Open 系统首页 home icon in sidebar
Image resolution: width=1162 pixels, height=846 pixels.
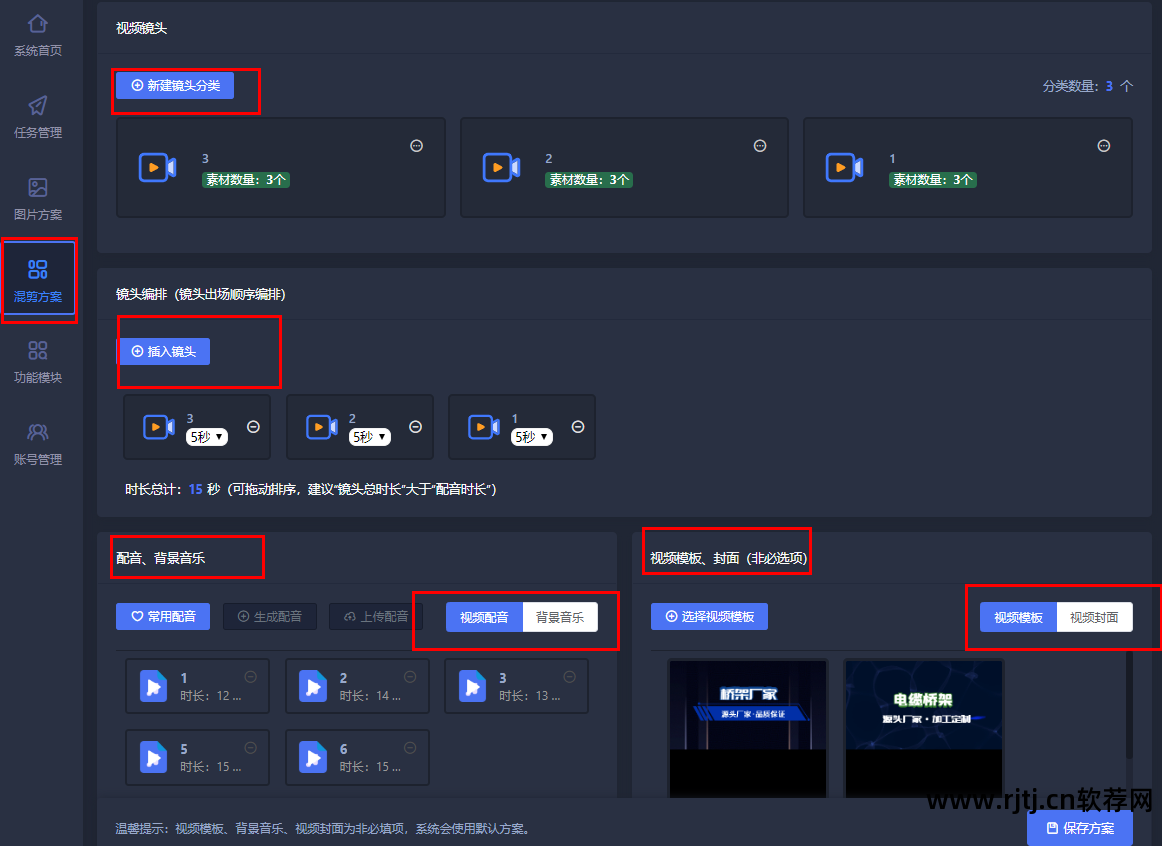(x=38, y=24)
